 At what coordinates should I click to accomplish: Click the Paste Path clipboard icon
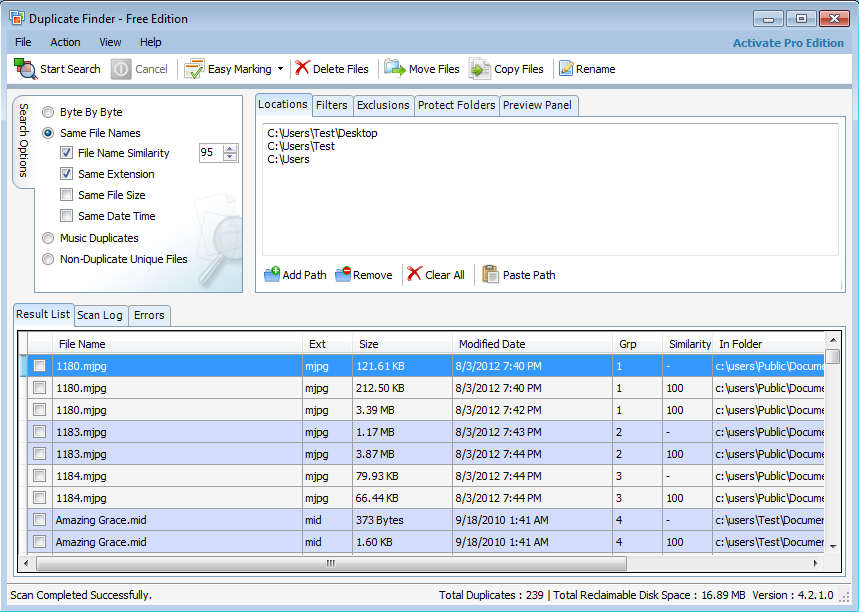click(x=490, y=274)
